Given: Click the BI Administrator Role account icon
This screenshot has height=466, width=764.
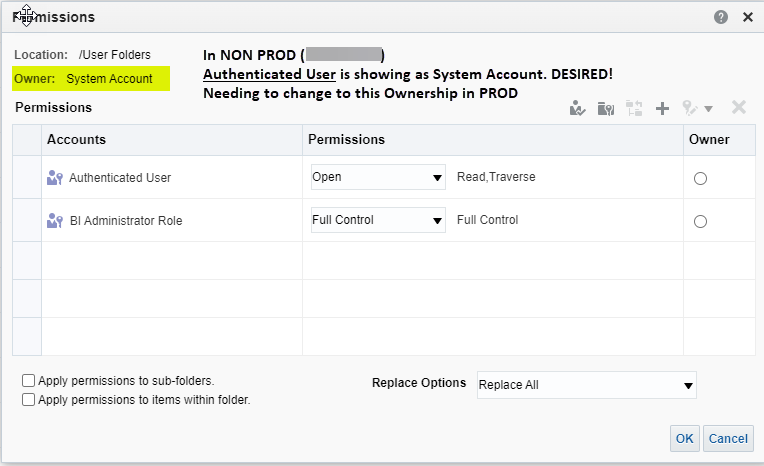Looking at the screenshot, I should pos(55,221).
